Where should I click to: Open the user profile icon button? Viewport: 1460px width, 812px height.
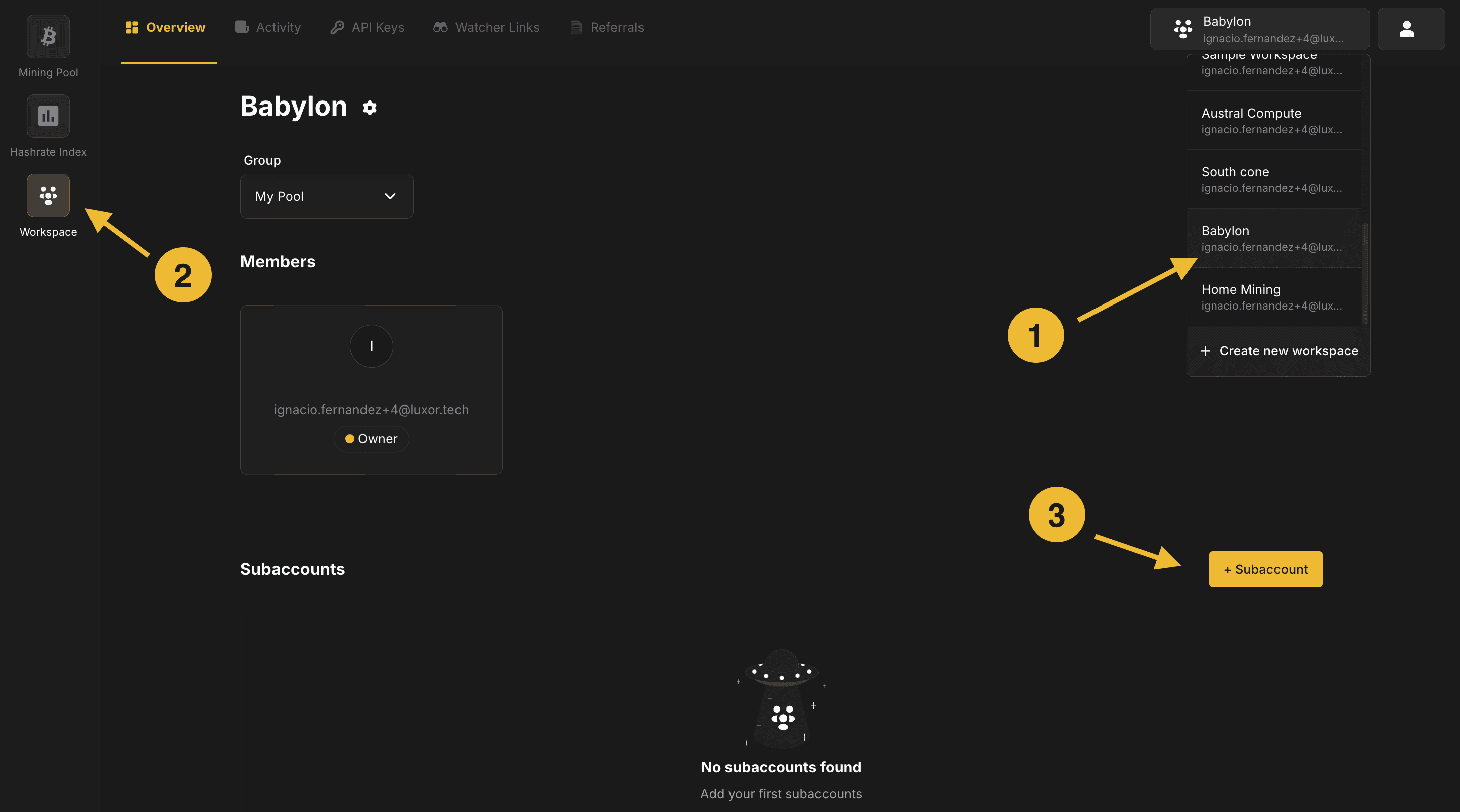pyautogui.click(x=1411, y=29)
